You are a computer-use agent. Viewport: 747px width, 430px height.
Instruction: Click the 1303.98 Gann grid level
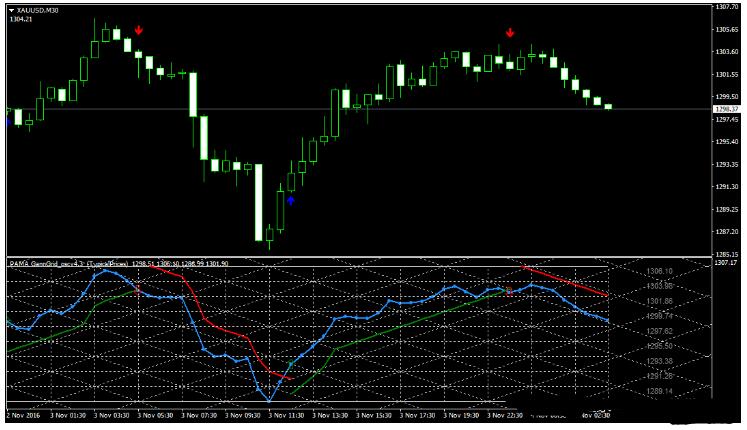(659, 286)
